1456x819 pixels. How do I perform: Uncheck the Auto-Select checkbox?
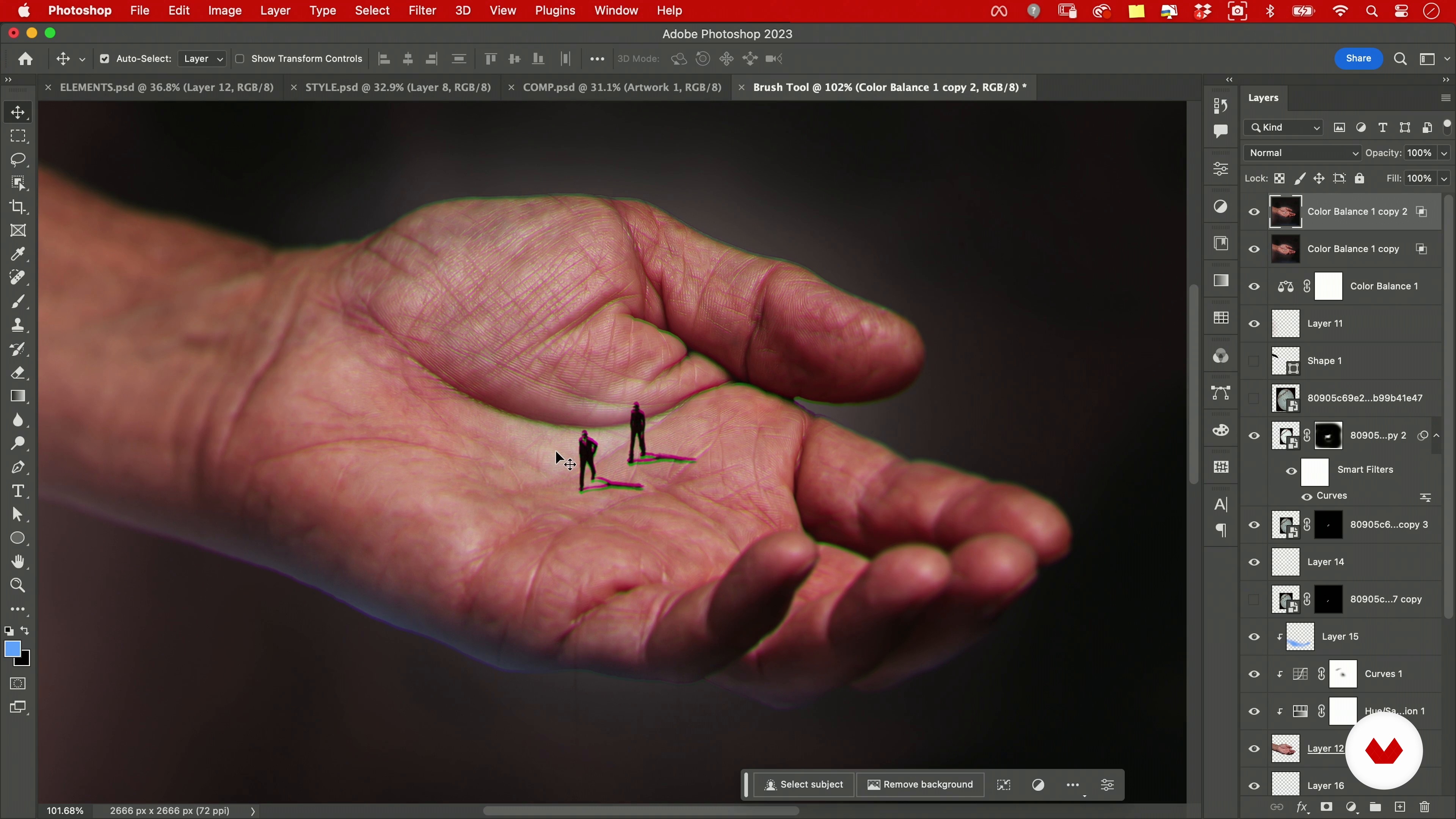(105, 59)
